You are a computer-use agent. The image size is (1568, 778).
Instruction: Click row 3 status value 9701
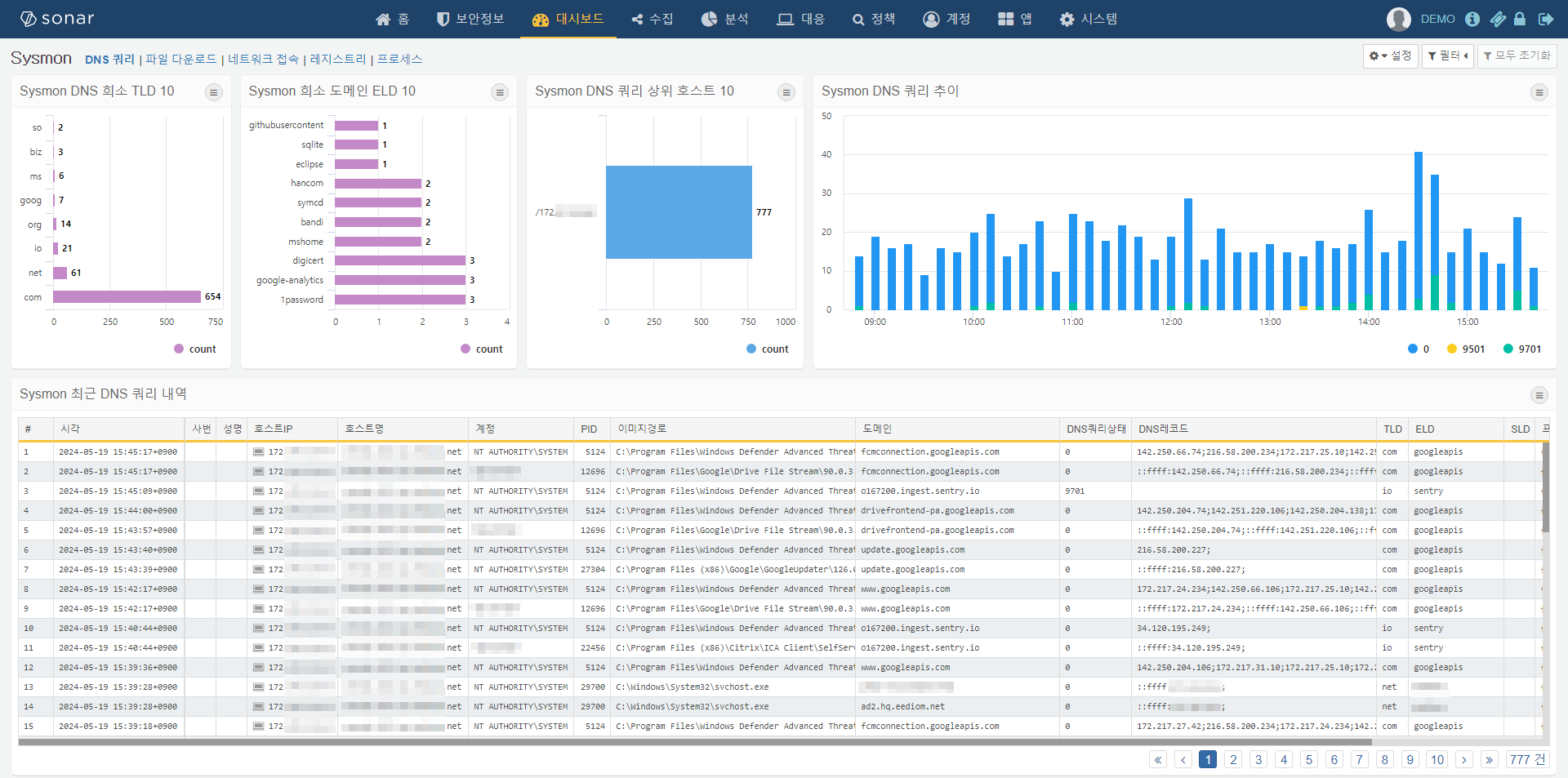click(1075, 491)
